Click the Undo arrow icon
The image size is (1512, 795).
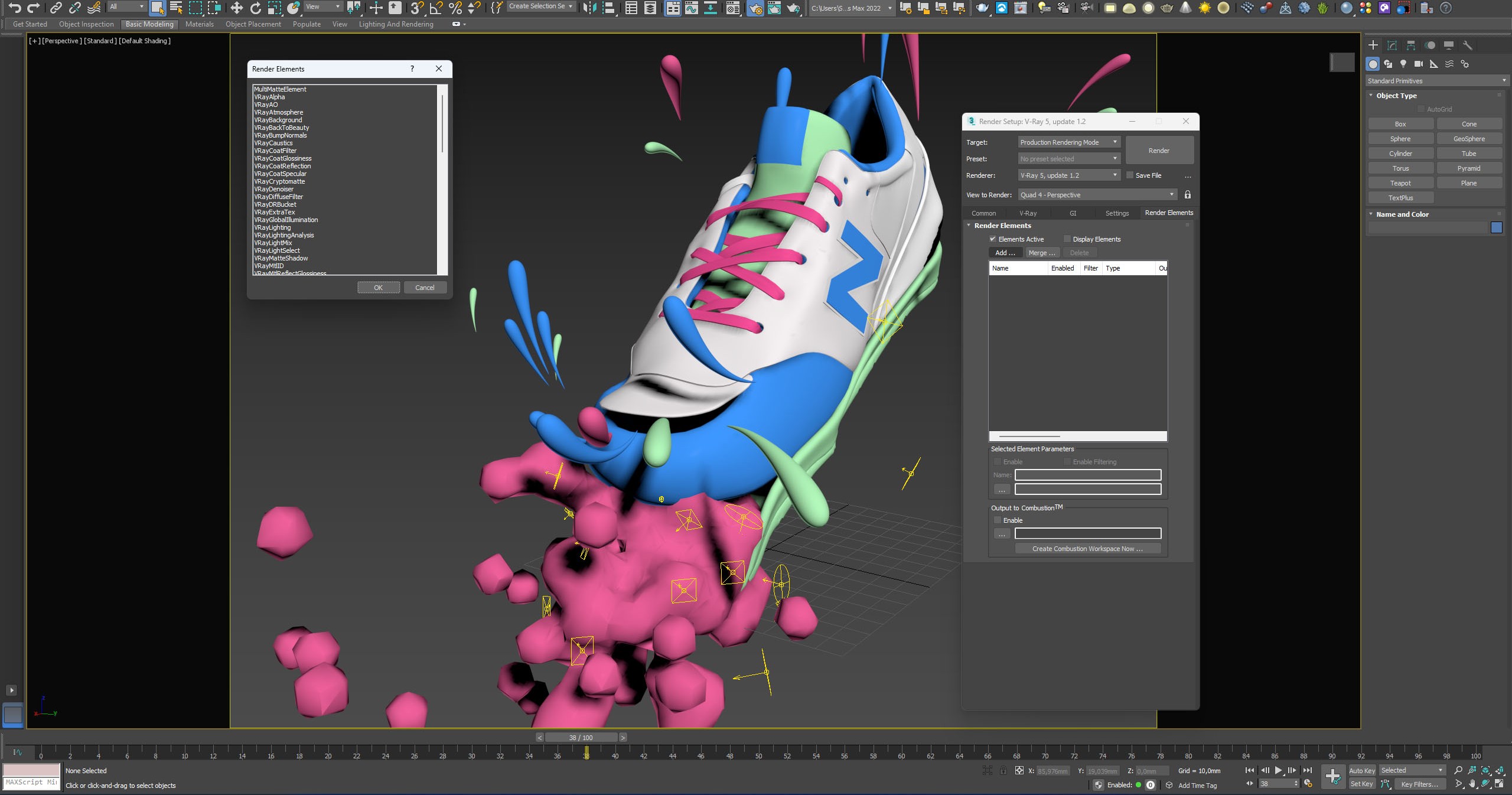[15, 8]
